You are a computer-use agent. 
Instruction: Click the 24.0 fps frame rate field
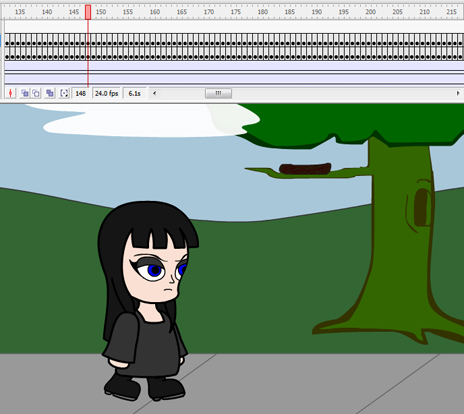106,93
